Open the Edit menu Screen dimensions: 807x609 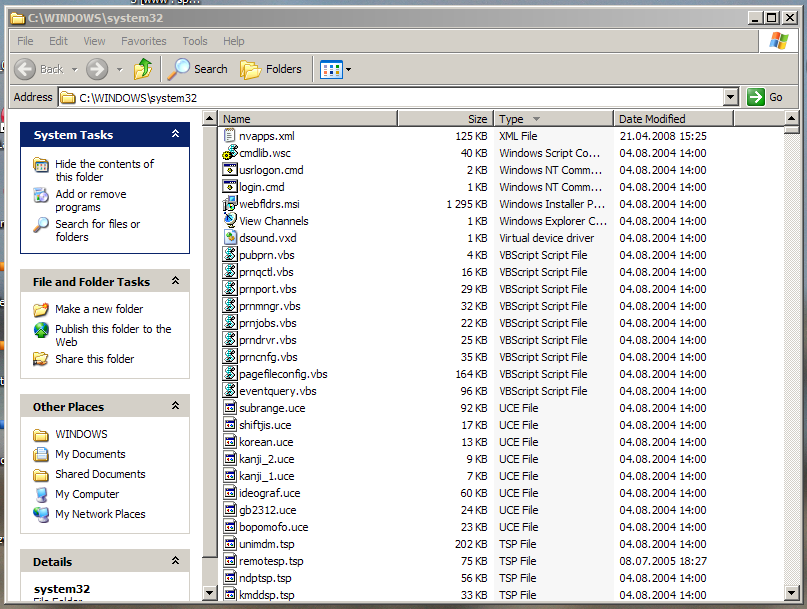(58, 41)
